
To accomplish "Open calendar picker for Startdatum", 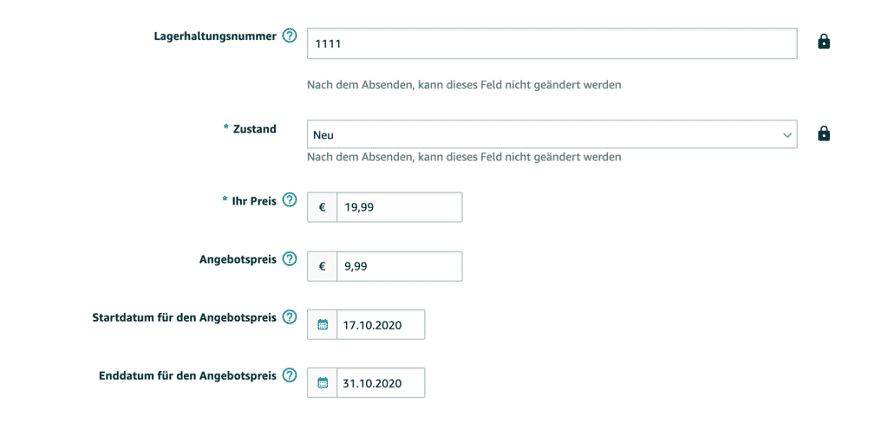I will click(322, 325).
